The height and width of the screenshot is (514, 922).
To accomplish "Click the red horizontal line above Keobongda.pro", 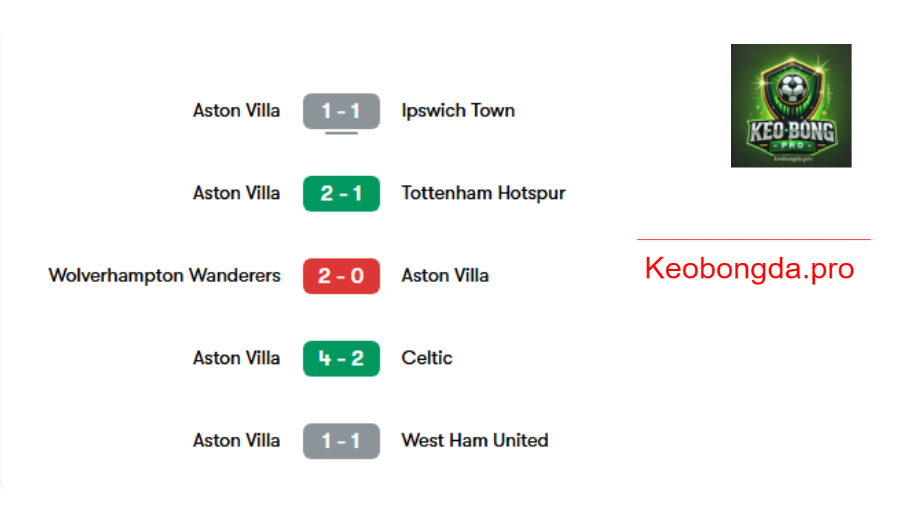I will pyautogui.click(x=753, y=239).
